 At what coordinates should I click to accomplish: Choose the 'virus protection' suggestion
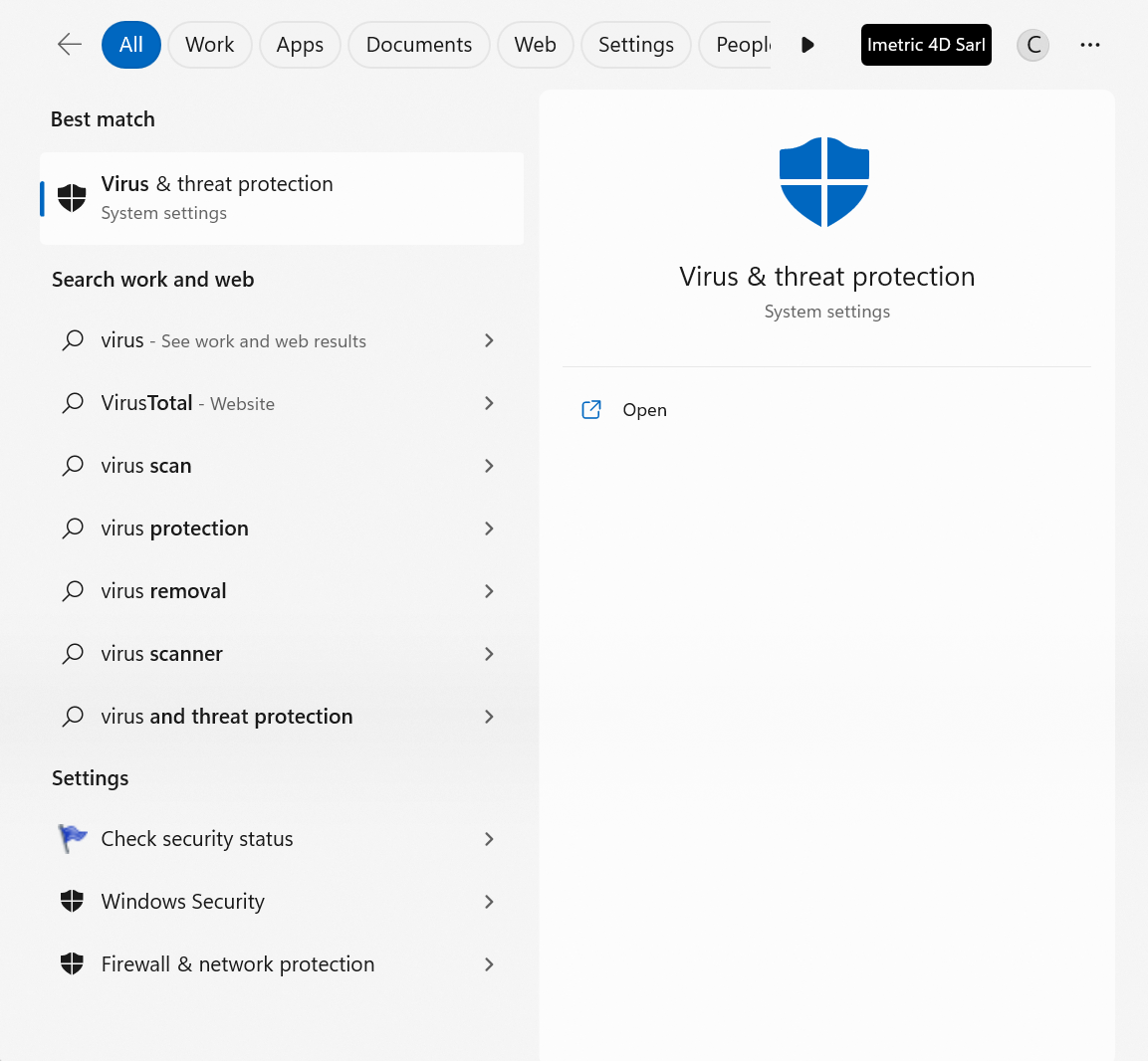[x=282, y=529]
